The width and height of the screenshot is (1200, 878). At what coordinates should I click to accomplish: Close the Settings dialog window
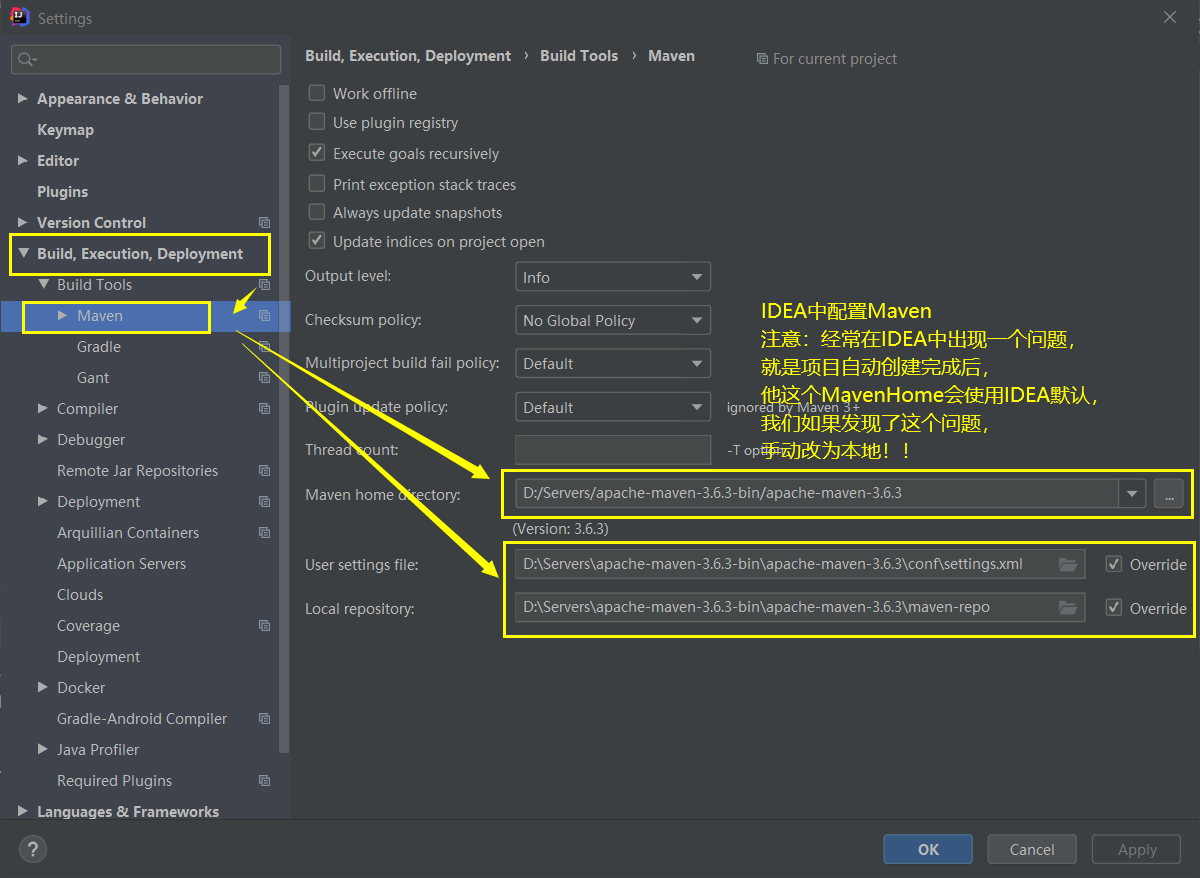[1169, 18]
